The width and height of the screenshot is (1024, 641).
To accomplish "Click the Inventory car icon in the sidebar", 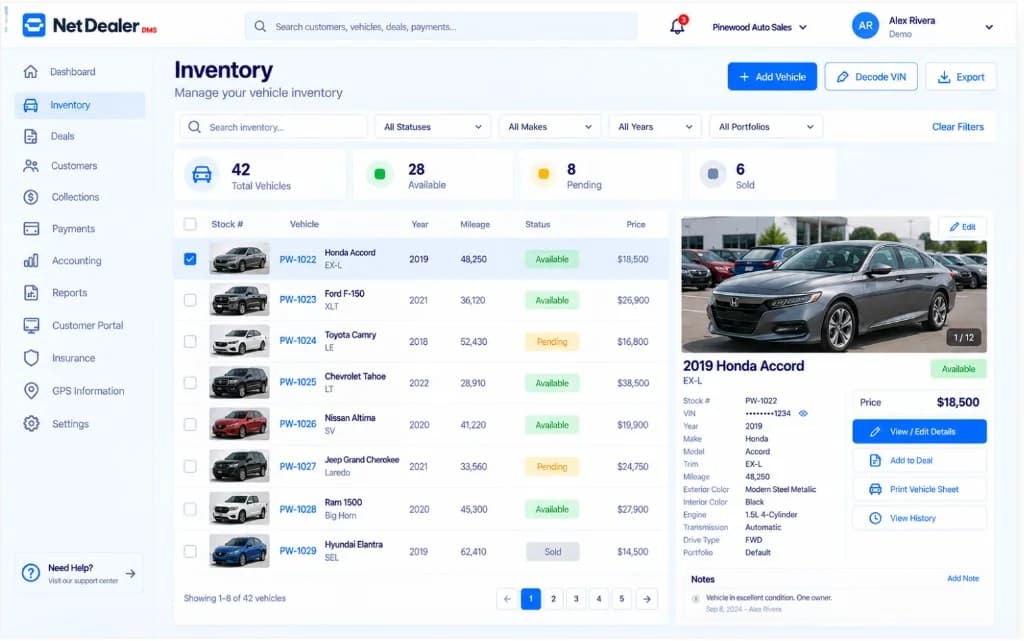I will pos(31,105).
